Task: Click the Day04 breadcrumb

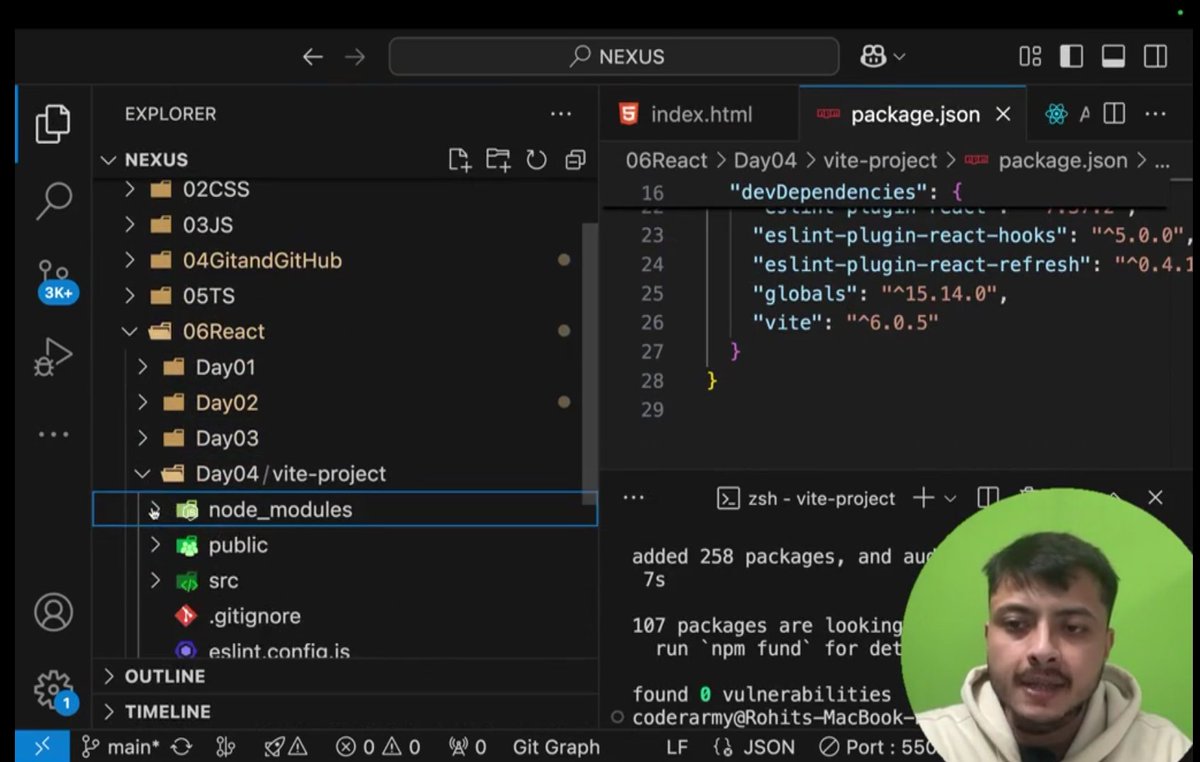Action: (765, 160)
